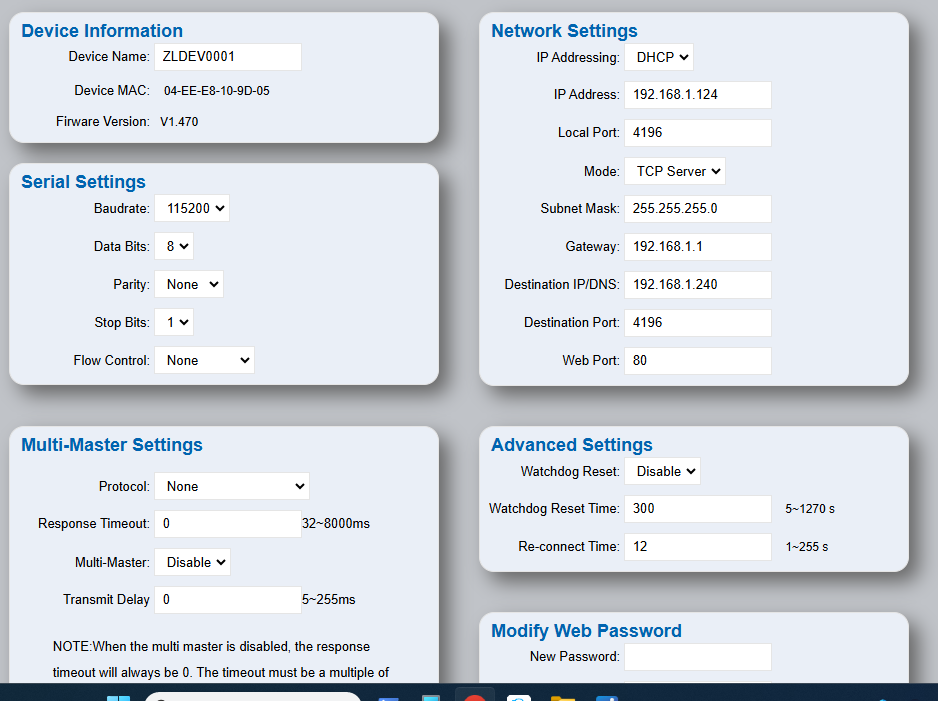Screen dimensions: 938x701
Task: Select the Re-connect Time input field
Action: [x=698, y=547]
